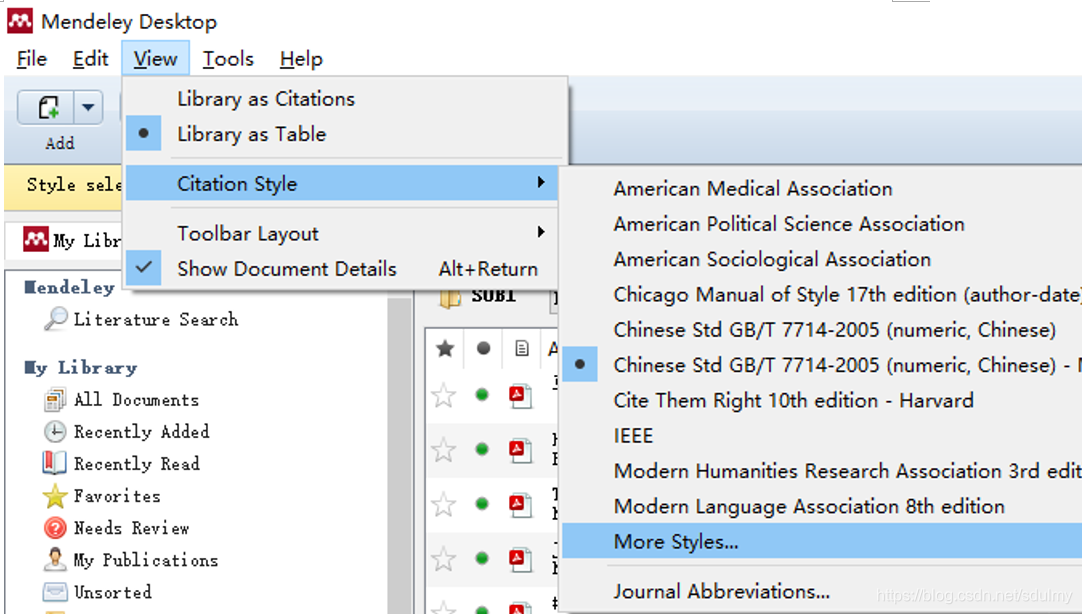The height and width of the screenshot is (614, 1082).
Task: Open PDF icon of fourth document row
Action: pyautogui.click(x=520, y=559)
